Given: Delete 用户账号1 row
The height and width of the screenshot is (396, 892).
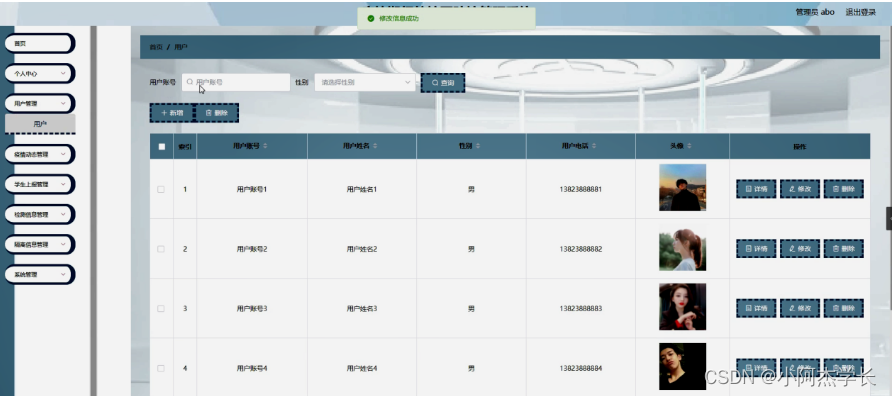Looking at the screenshot, I should coord(844,189).
